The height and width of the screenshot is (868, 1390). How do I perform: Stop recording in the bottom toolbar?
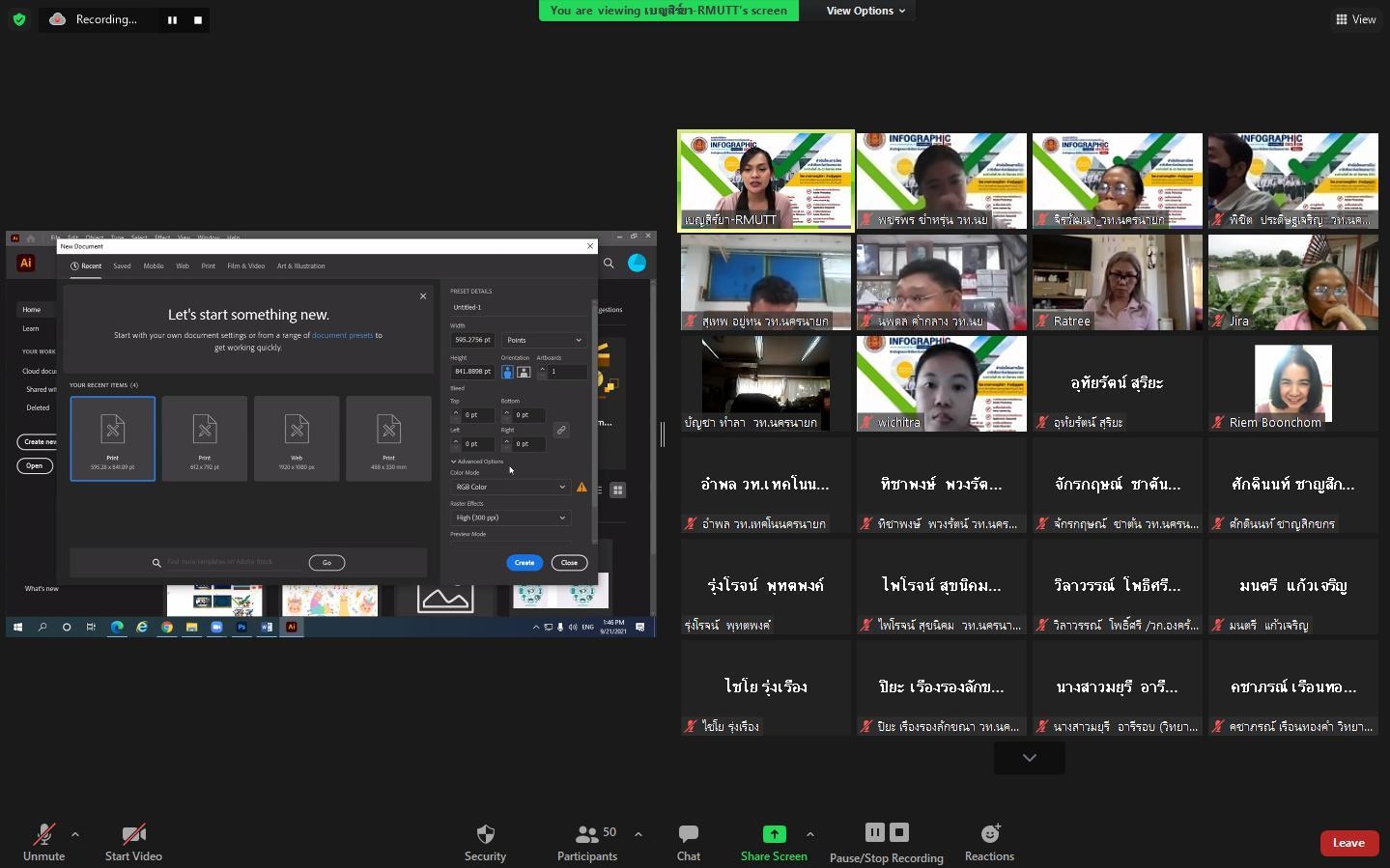899,832
